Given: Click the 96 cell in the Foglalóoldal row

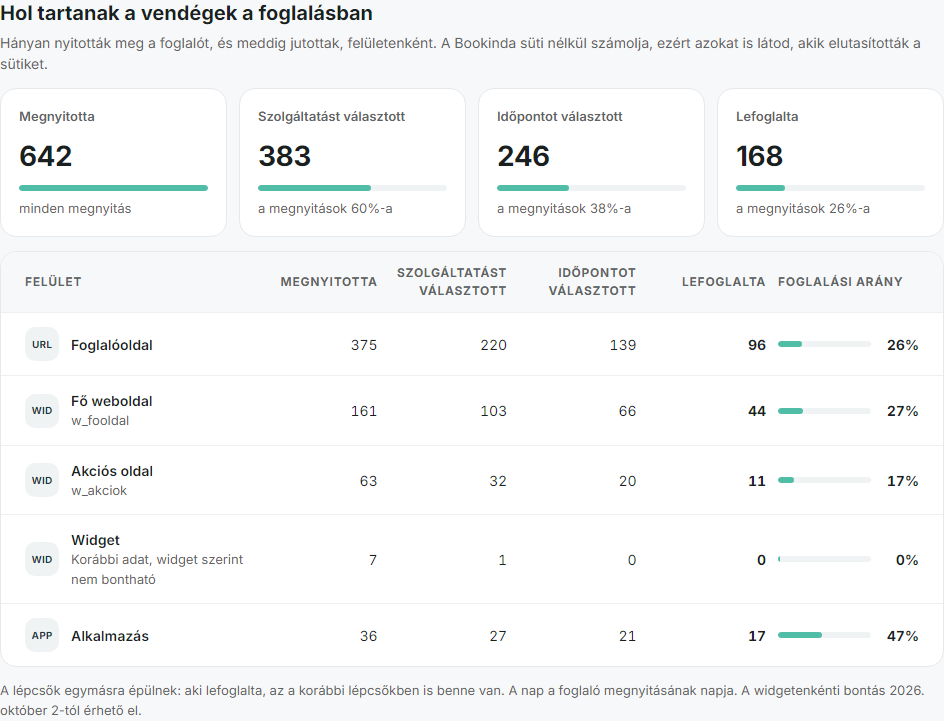Looking at the screenshot, I should click(x=757, y=345).
